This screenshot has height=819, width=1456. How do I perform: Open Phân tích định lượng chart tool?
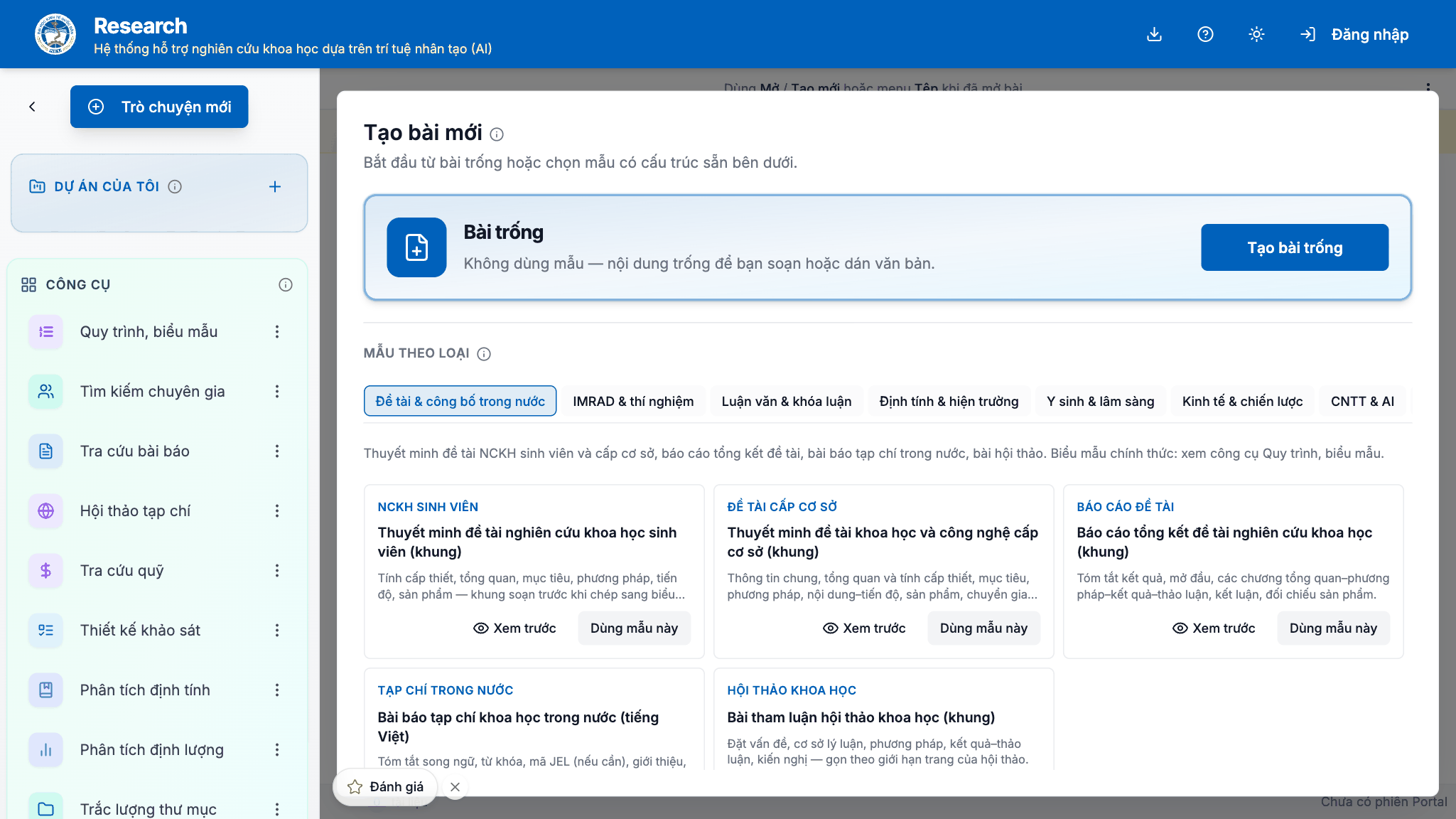click(151, 749)
